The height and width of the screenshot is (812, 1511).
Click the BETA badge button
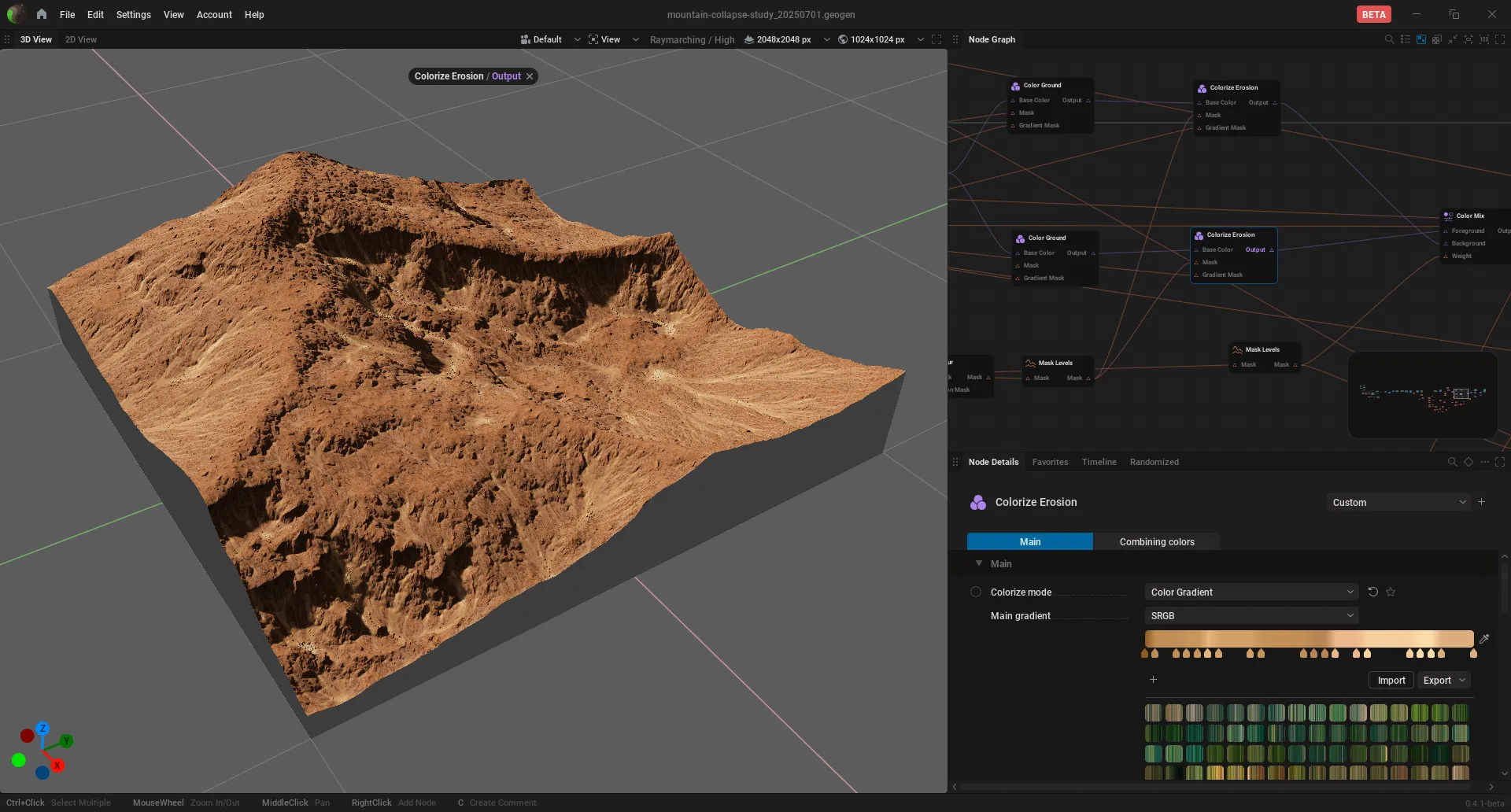coord(1374,14)
